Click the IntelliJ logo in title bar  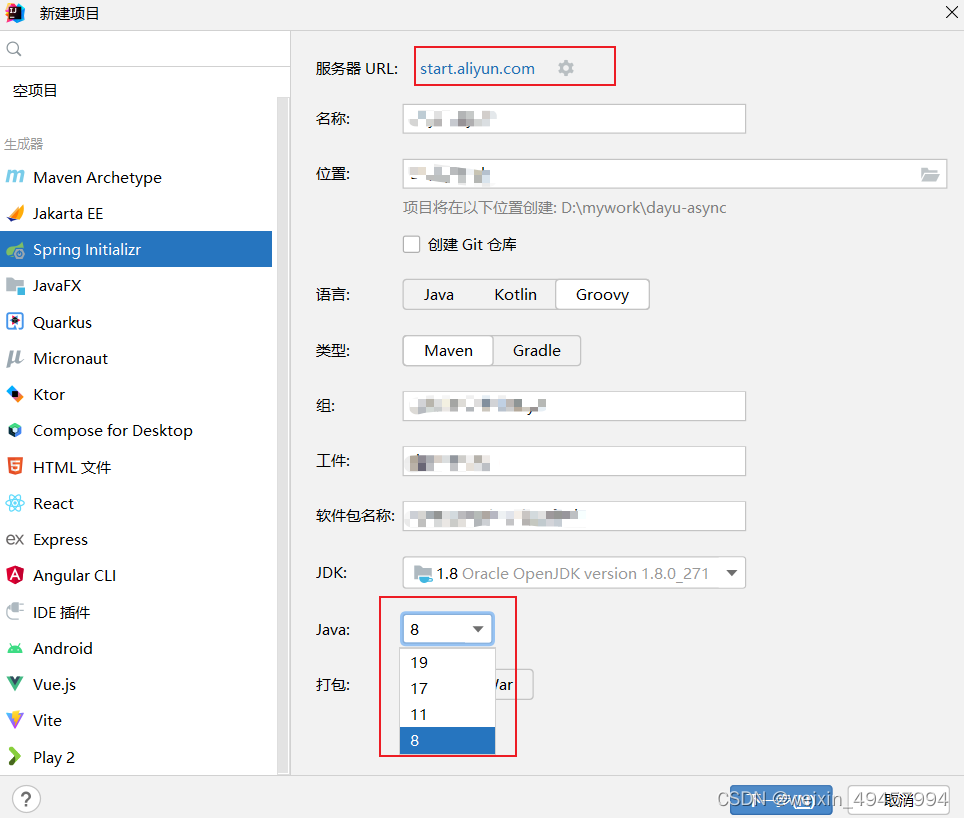pos(15,13)
